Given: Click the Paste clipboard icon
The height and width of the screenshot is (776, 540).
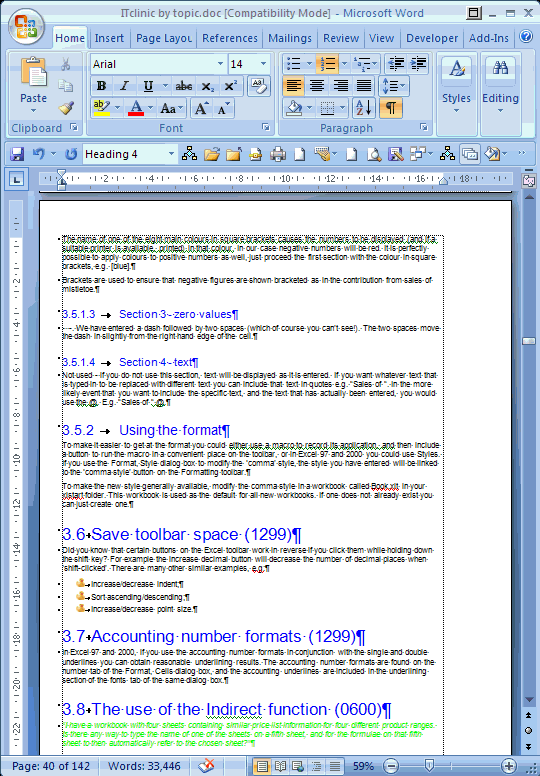Looking at the screenshot, I should (x=34, y=72).
